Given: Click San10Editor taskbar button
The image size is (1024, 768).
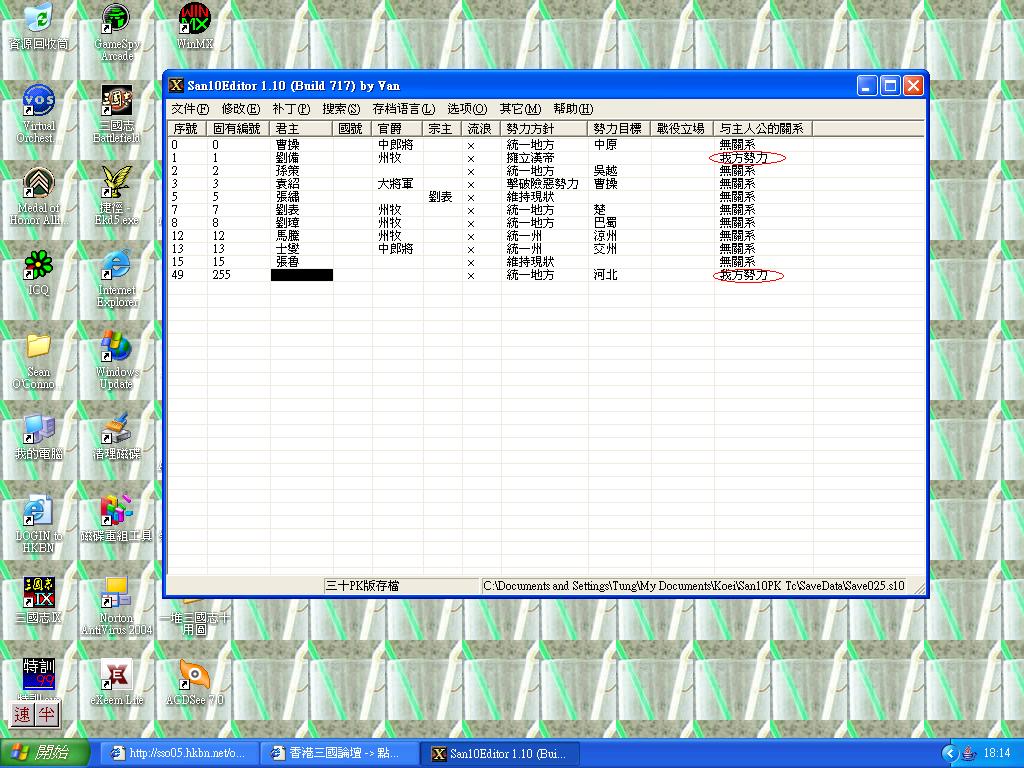Looking at the screenshot, I should pos(499,753).
